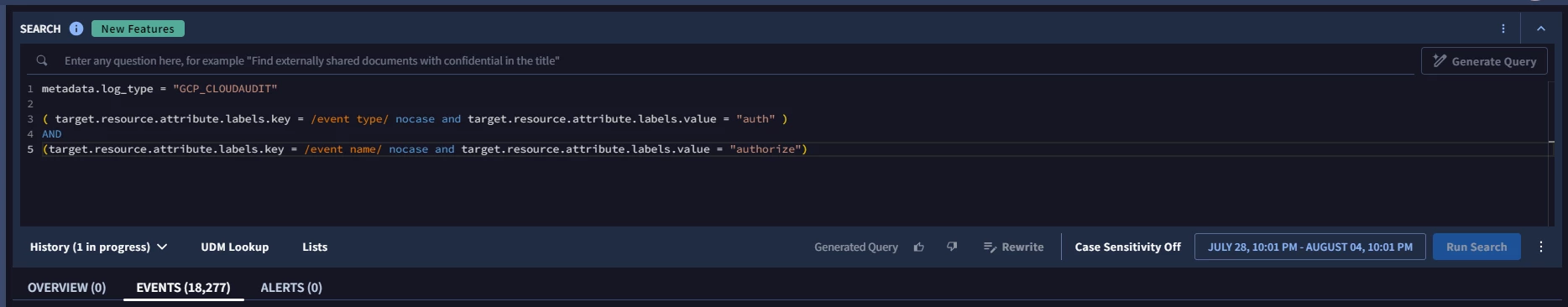Click the magnifying glass search icon

[x=42, y=60]
